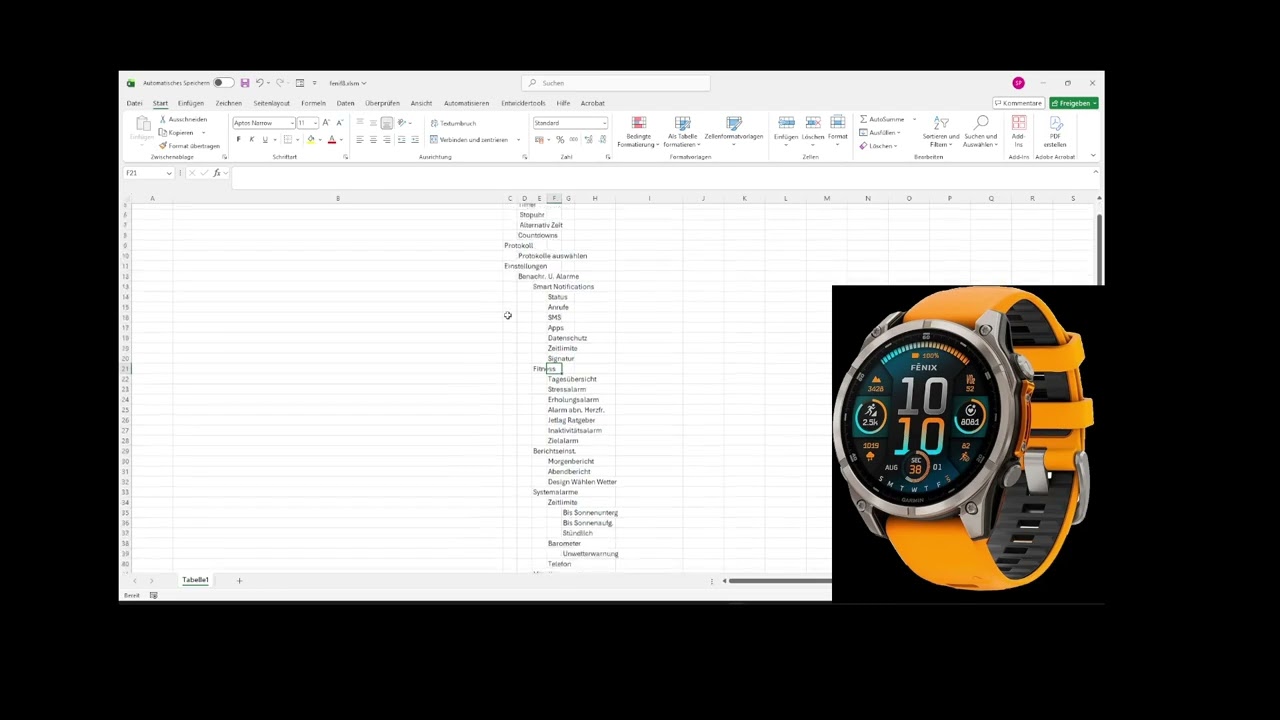Collapse the ribbon with the chevron
Image resolution: width=1280 pixels, height=720 pixels.
1094,156
